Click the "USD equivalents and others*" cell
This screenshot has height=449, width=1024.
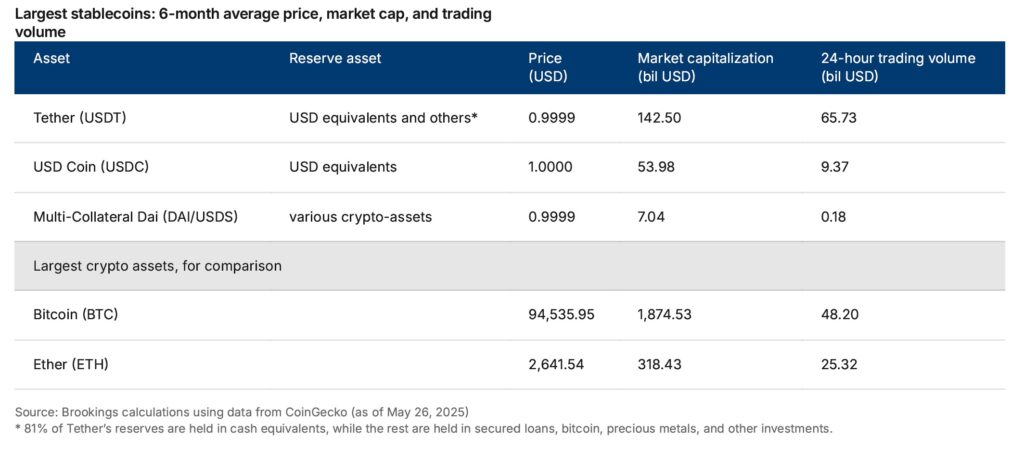[x=383, y=117]
